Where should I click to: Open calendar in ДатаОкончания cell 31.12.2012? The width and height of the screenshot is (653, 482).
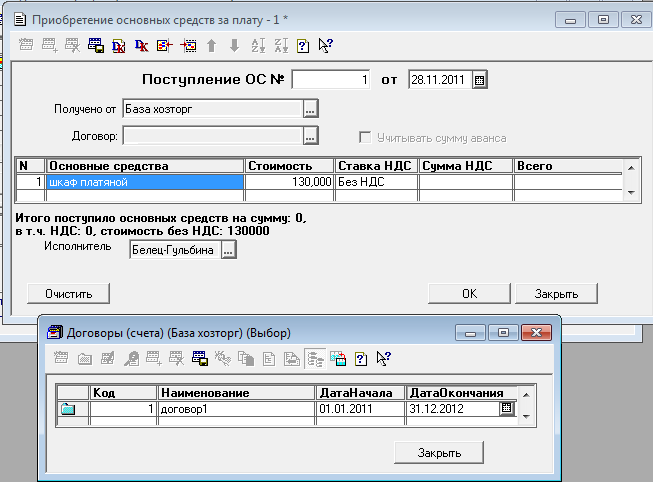pyautogui.click(x=506, y=408)
